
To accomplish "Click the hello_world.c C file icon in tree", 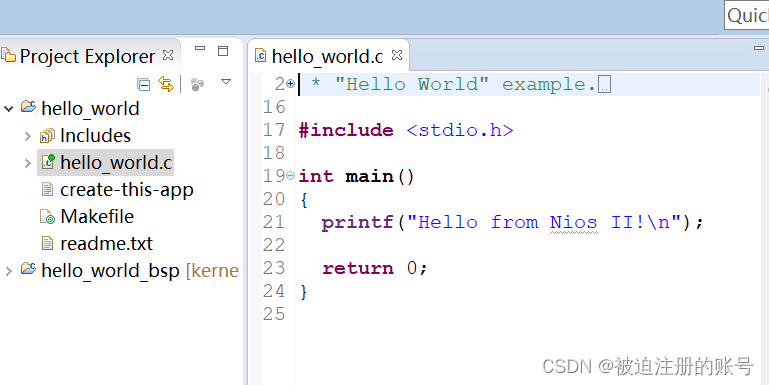I will point(47,162).
